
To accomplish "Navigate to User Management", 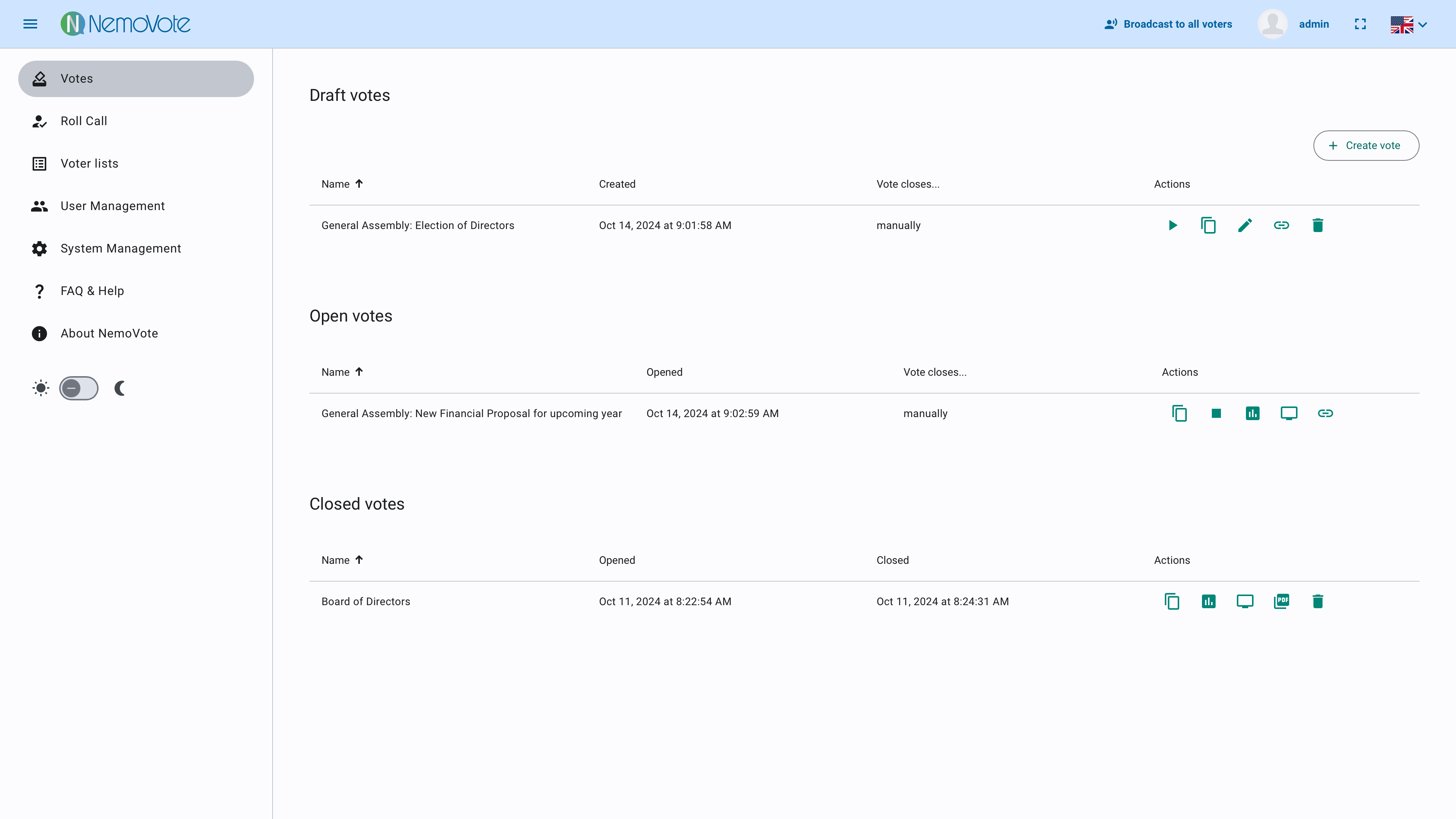I will click(113, 206).
